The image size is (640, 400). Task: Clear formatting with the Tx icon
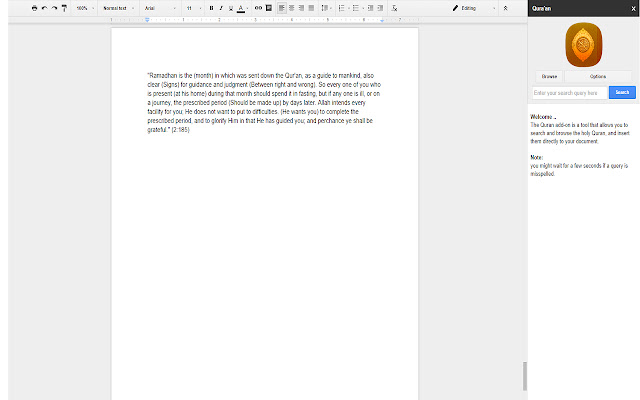(x=394, y=8)
